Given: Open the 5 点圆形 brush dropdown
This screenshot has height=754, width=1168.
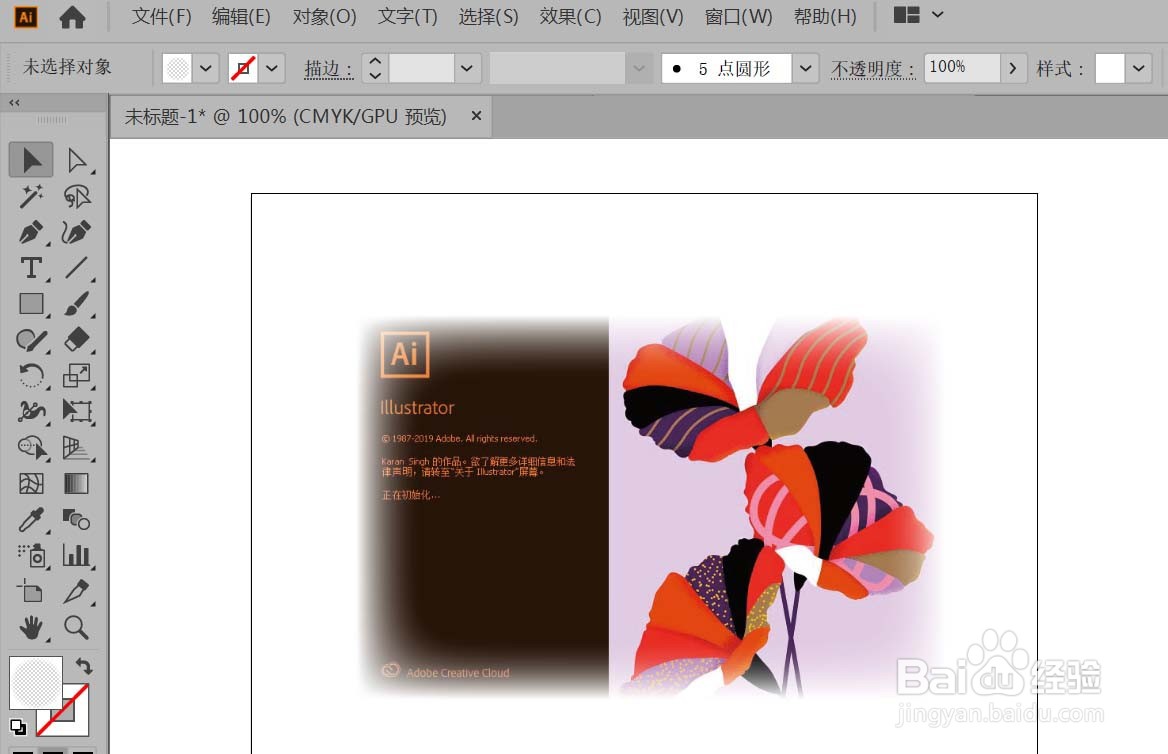Looking at the screenshot, I should tap(805, 69).
